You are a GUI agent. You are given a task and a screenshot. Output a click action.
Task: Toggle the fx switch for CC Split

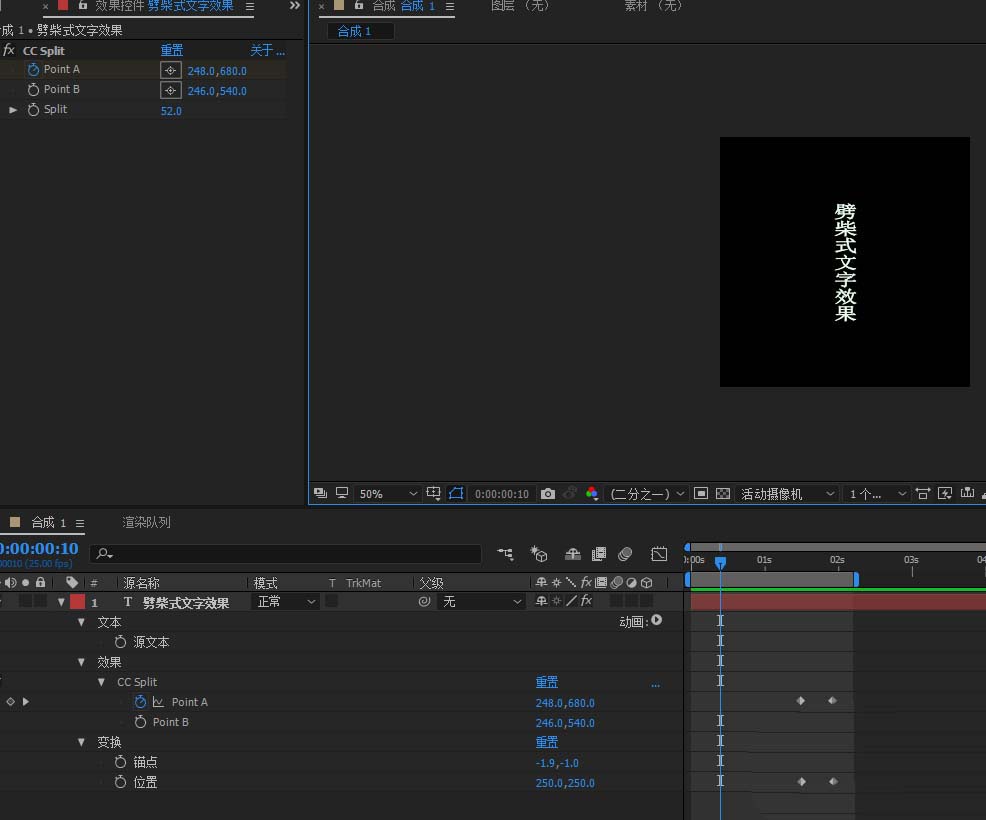(9, 50)
